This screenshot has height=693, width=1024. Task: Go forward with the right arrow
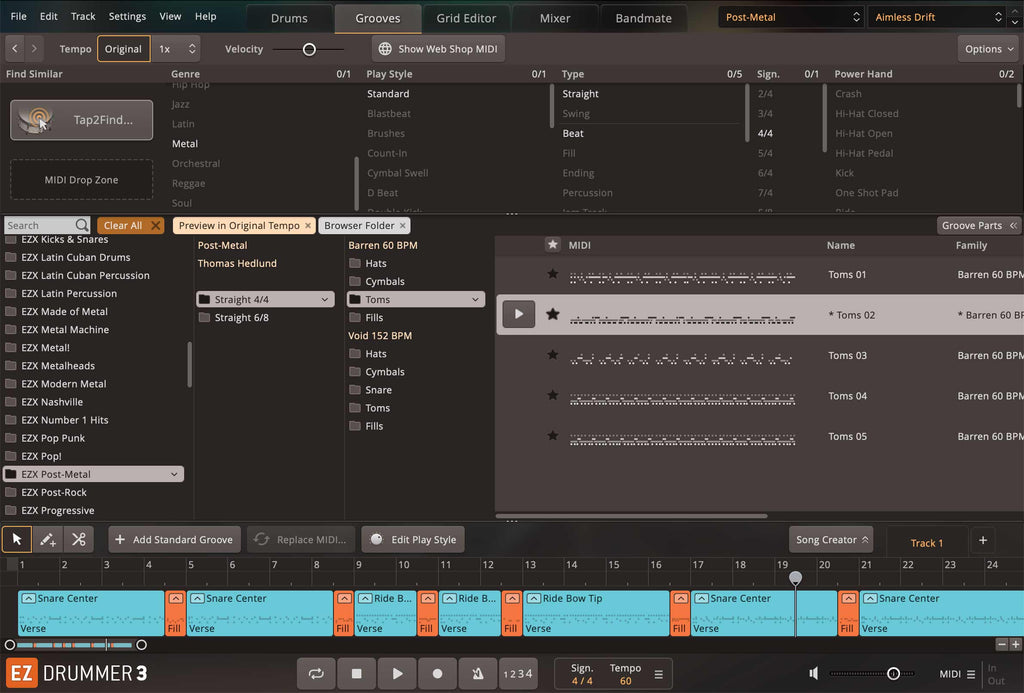[x=34, y=48]
